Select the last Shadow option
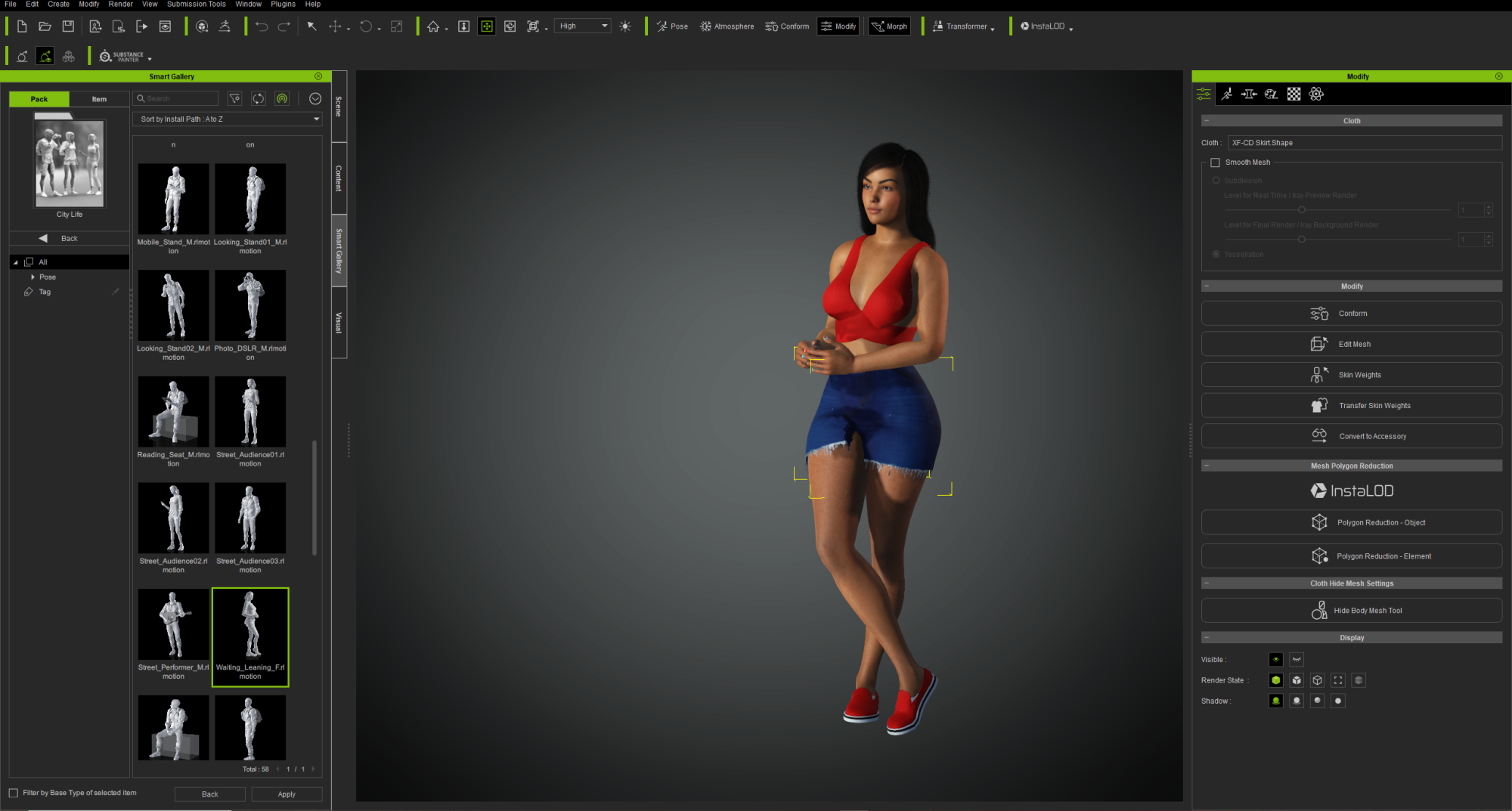1512x811 pixels. (1338, 701)
